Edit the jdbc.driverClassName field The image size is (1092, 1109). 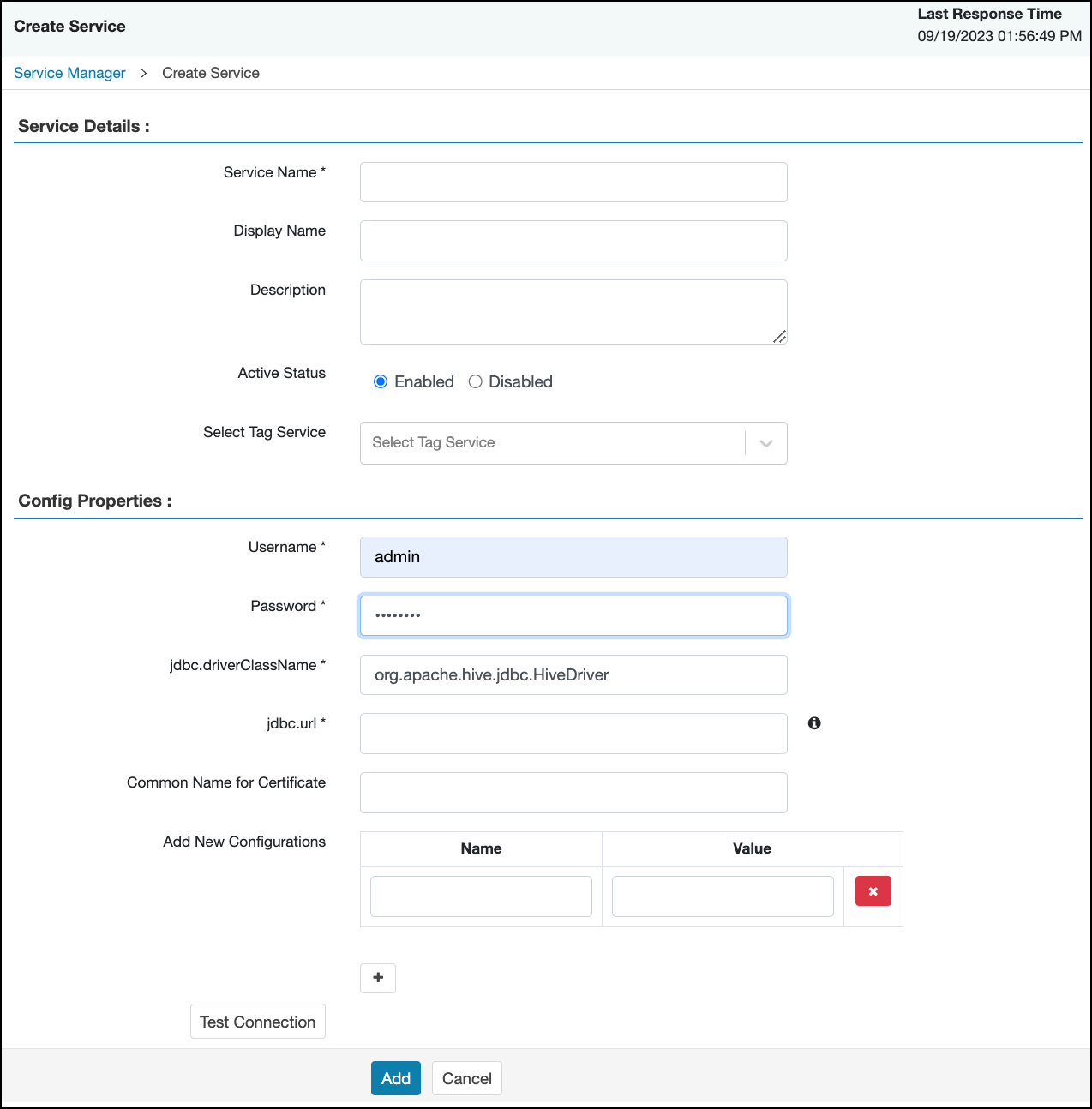point(573,675)
